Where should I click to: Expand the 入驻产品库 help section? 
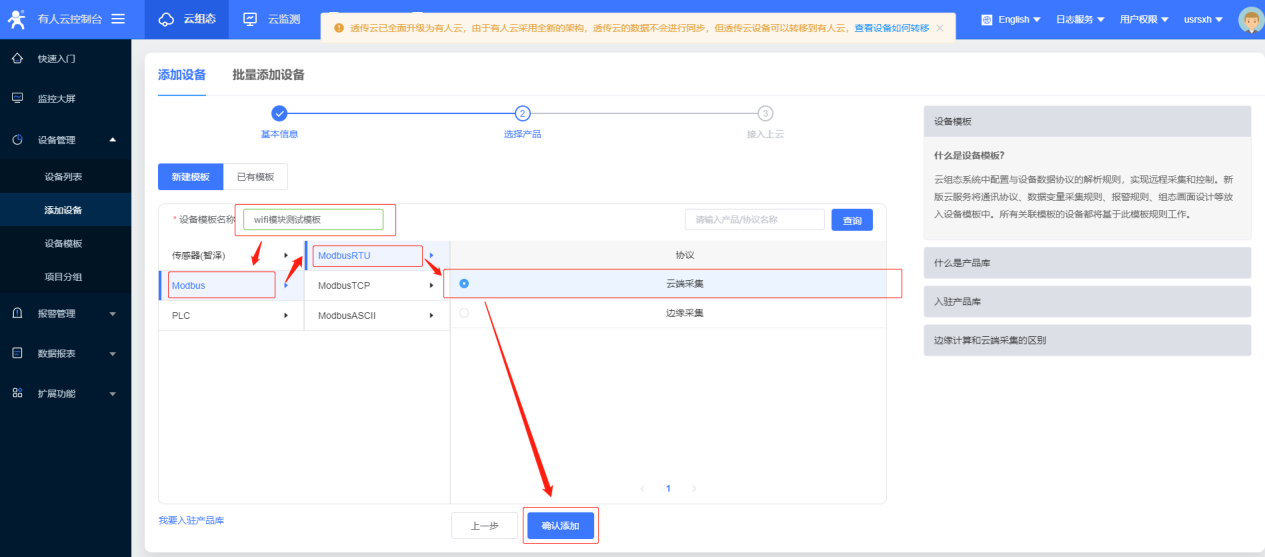tap(1087, 301)
